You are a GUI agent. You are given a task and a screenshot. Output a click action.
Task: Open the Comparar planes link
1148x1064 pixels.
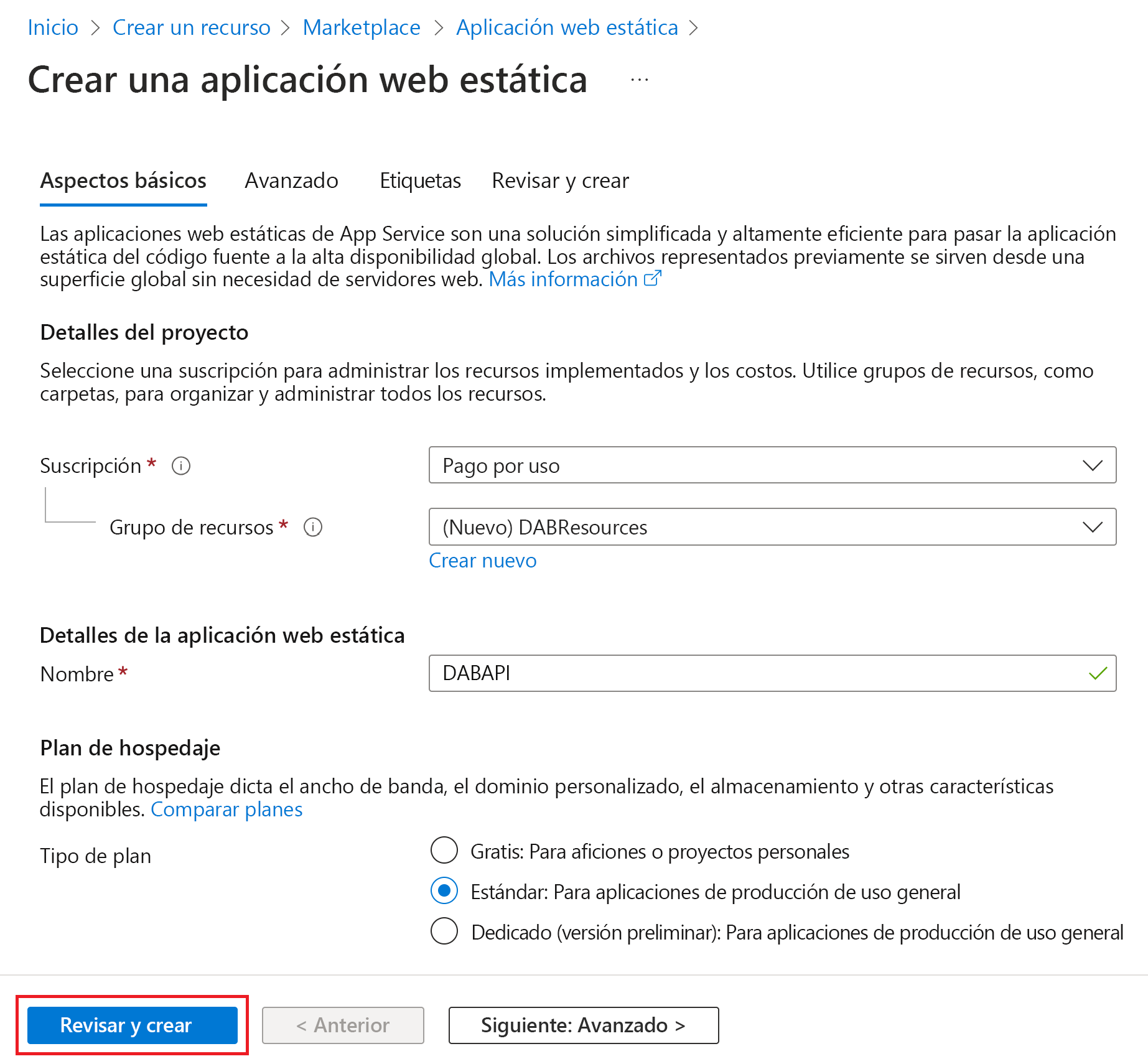click(x=226, y=810)
